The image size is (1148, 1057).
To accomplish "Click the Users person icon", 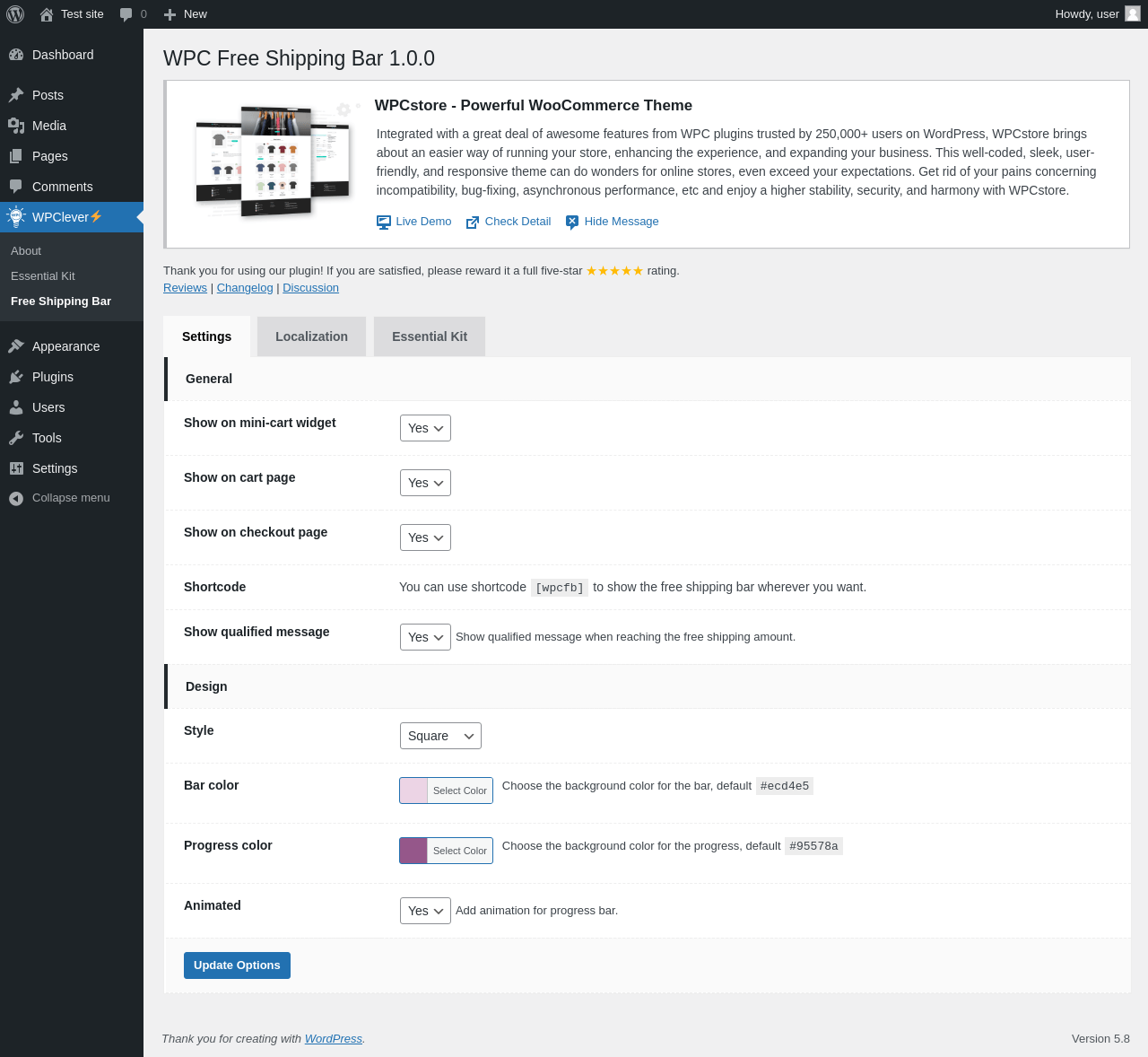I will click(16, 407).
